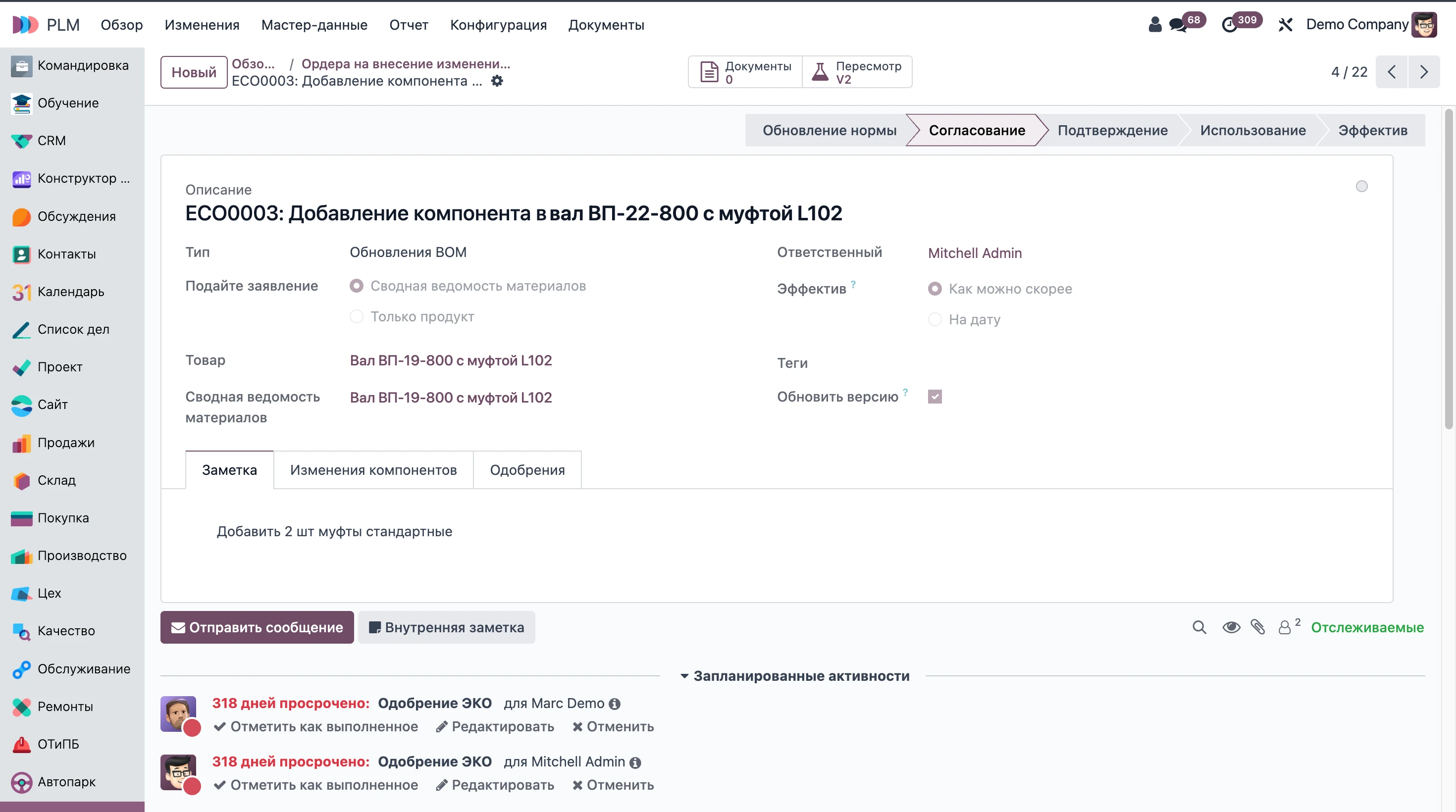Go to the next record arrow
The height and width of the screenshot is (812, 1456).
[1424, 72]
